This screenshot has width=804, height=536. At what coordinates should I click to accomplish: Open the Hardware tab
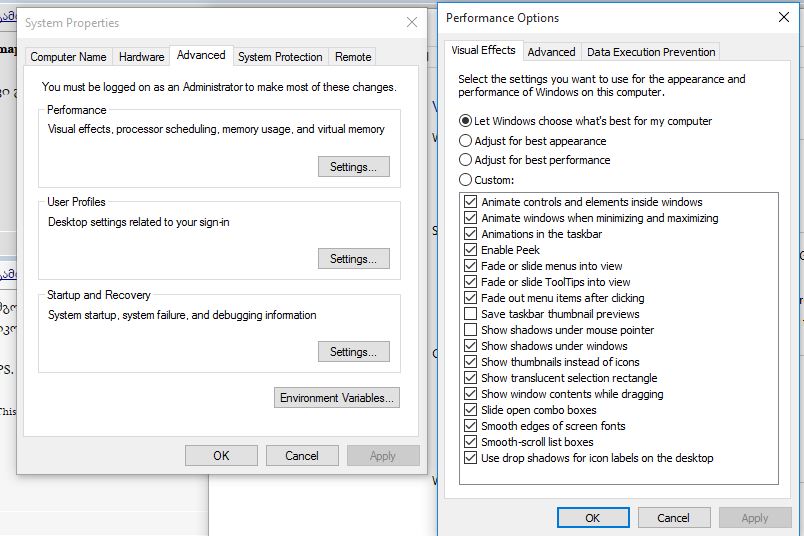pyautogui.click(x=142, y=57)
